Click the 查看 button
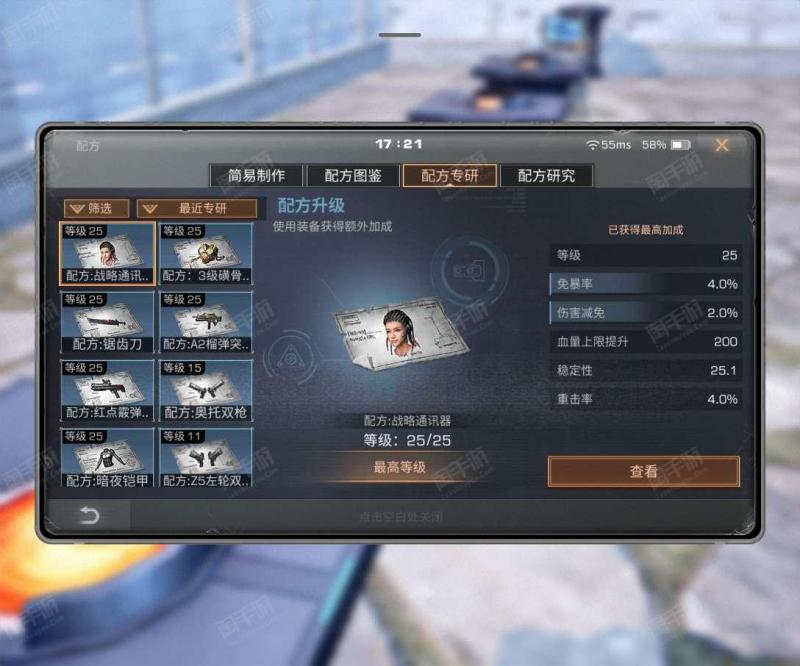Image resolution: width=800 pixels, height=666 pixels. 644,472
